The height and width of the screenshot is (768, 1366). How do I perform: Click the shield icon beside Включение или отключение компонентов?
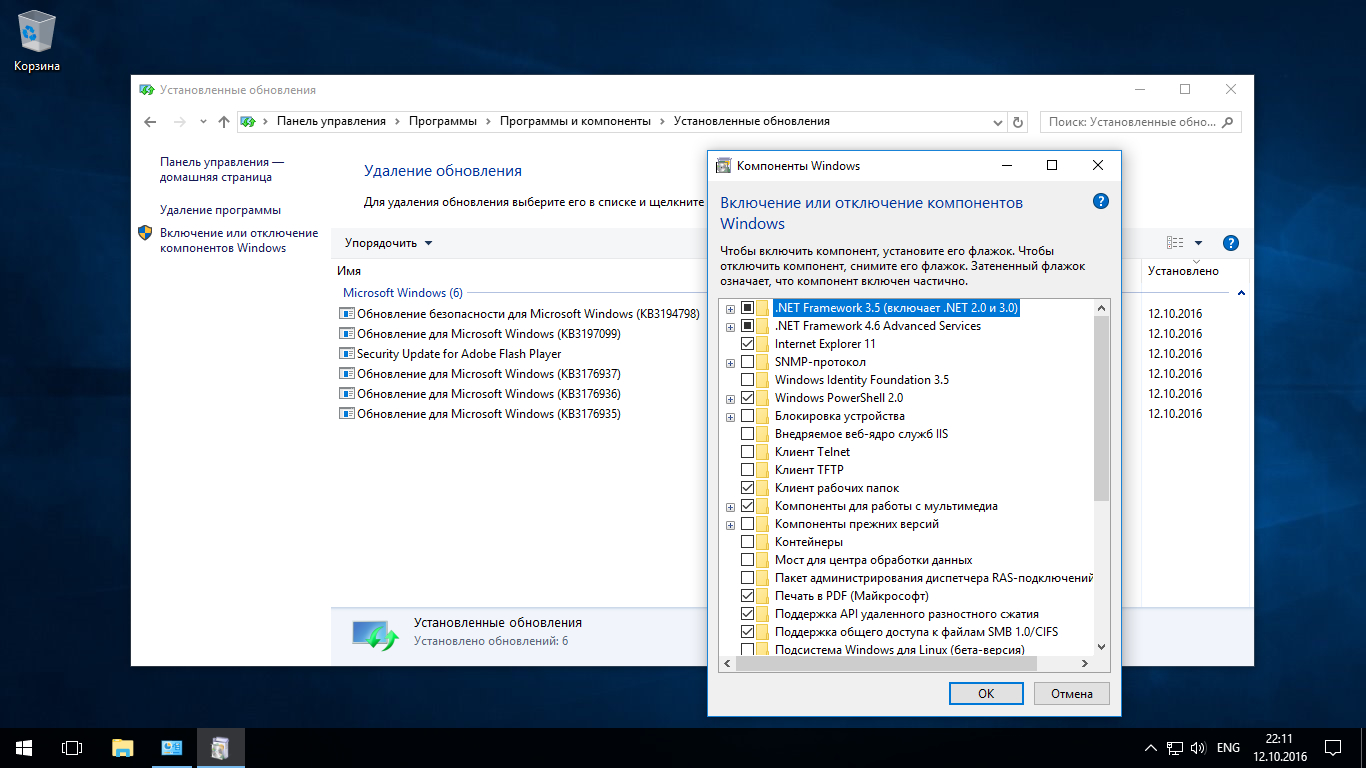pyautogui.click(x=145, y=233)
